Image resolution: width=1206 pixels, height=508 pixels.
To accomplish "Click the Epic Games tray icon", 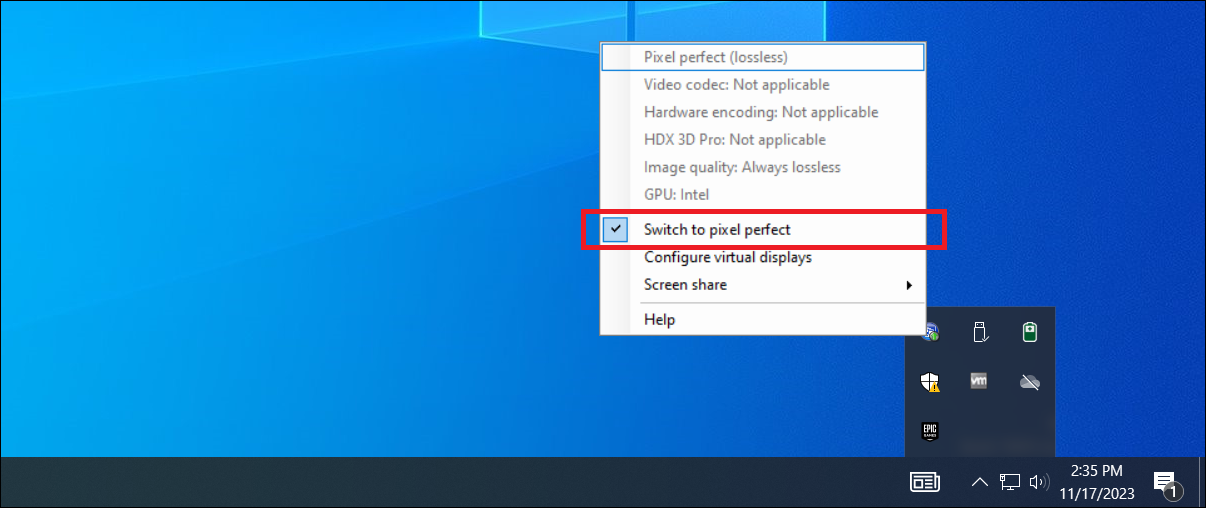I will click(x=930, y=431).
